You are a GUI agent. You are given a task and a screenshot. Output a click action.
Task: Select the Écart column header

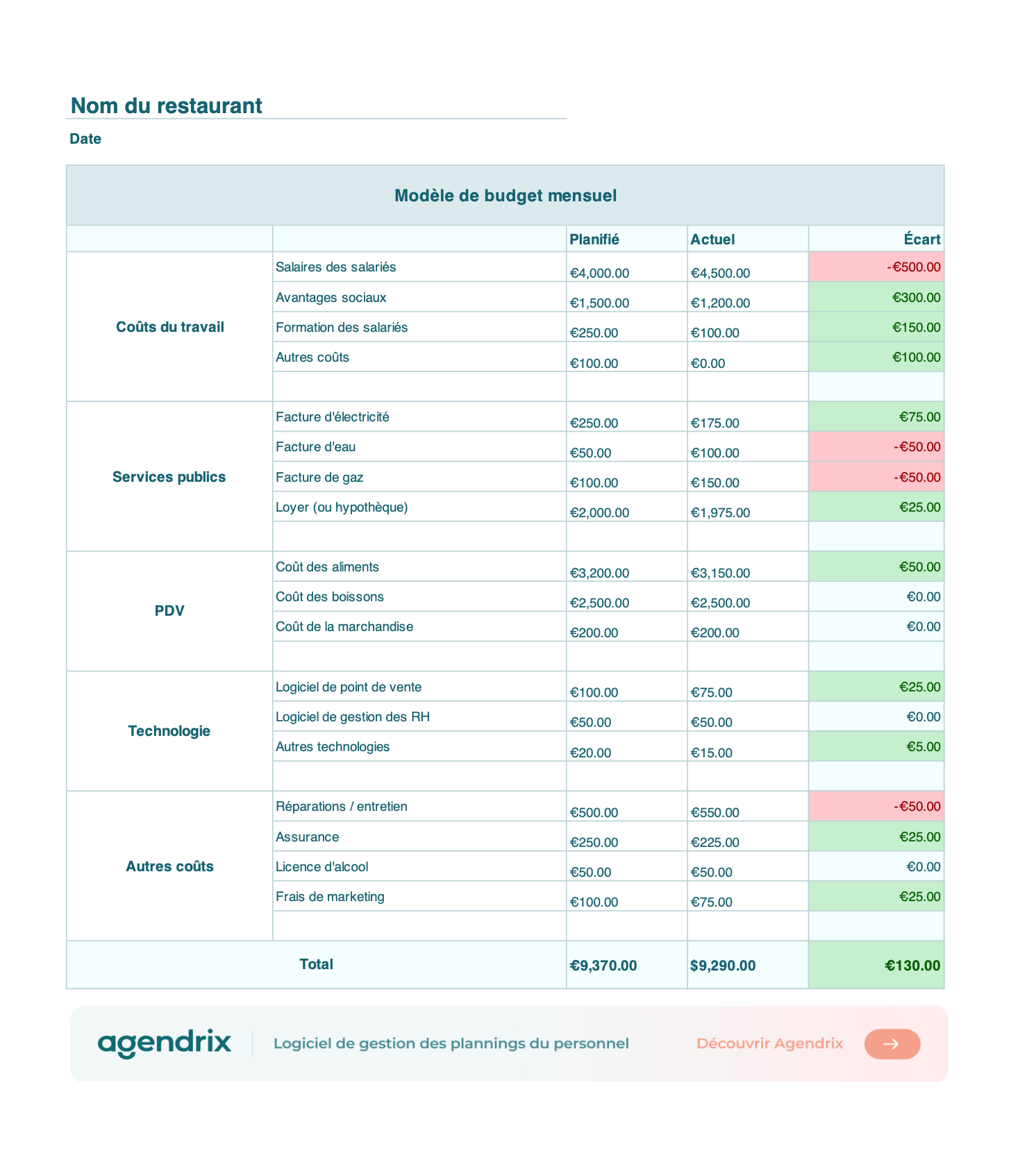click(876, 239)
